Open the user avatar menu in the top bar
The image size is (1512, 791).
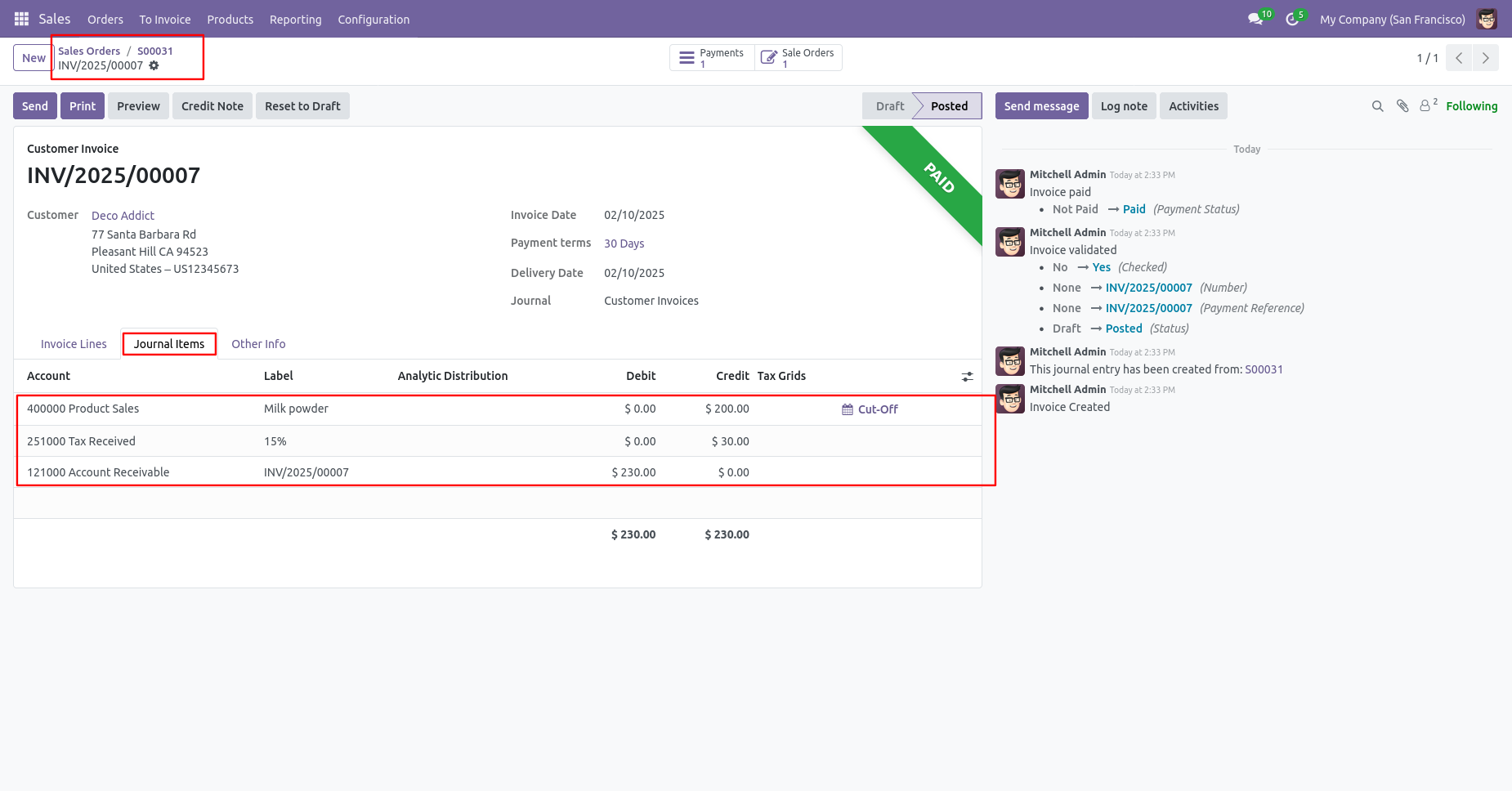1487,19
